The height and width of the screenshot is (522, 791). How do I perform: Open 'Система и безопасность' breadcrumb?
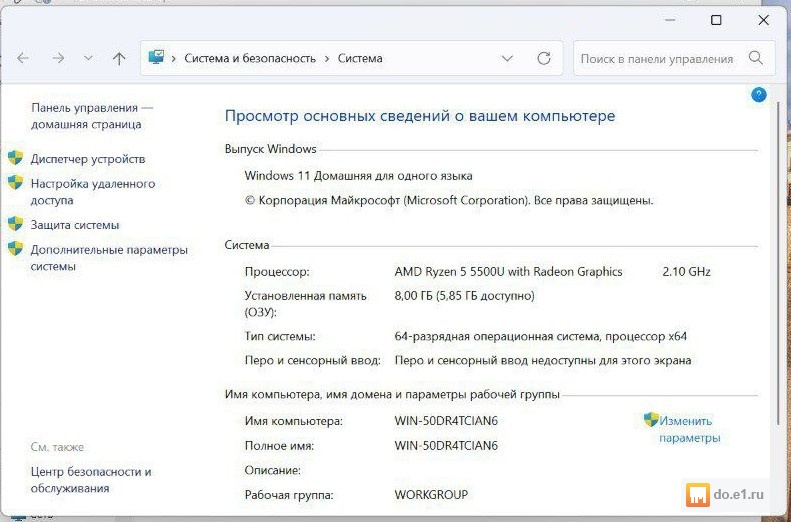[250, 59]
